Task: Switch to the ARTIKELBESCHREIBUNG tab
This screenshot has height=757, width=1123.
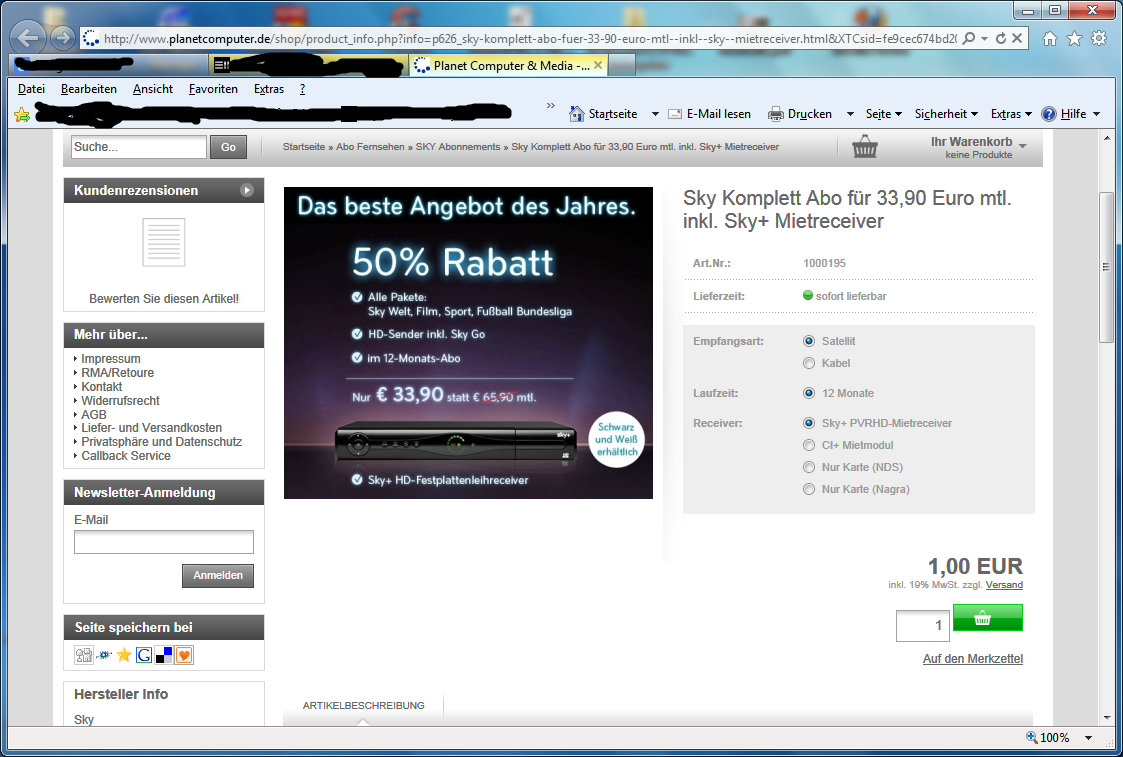Action: (x=363, y=705)
